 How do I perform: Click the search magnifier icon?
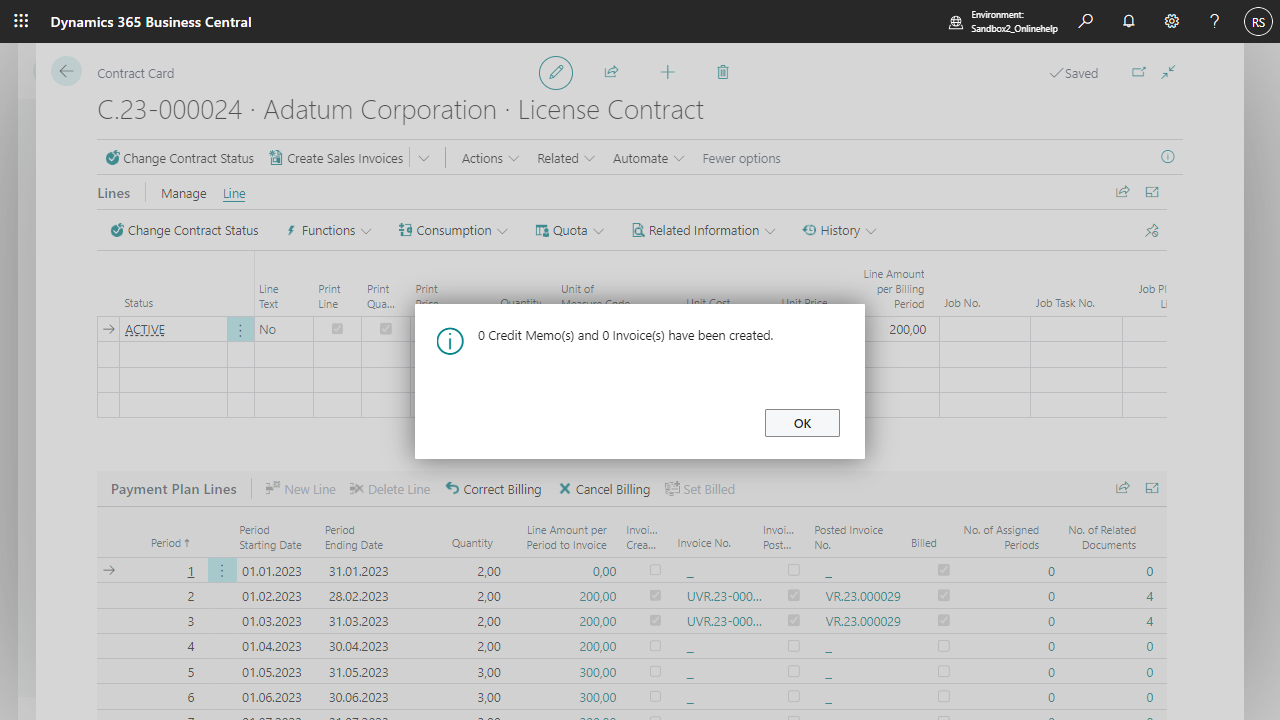1086,21
